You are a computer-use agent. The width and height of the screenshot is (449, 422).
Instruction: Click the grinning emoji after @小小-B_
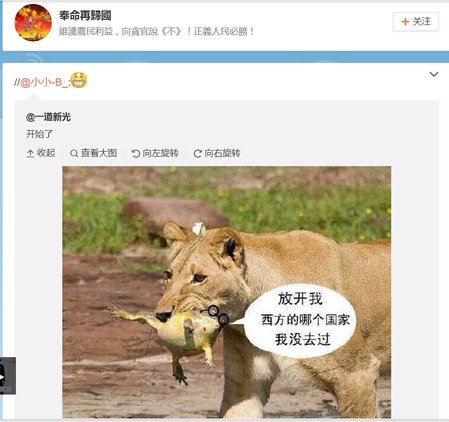pyautogui.click(x=79, y=80)
